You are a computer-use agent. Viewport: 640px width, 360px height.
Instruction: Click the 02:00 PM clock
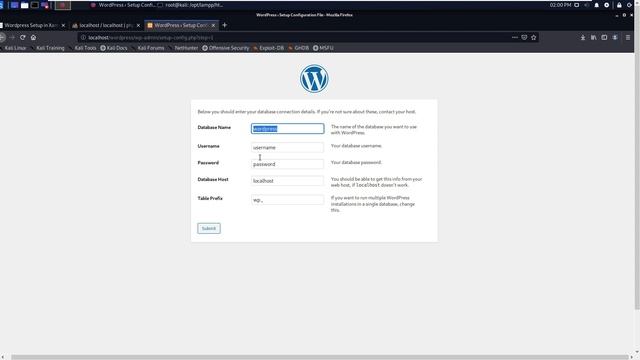[560, 5]
